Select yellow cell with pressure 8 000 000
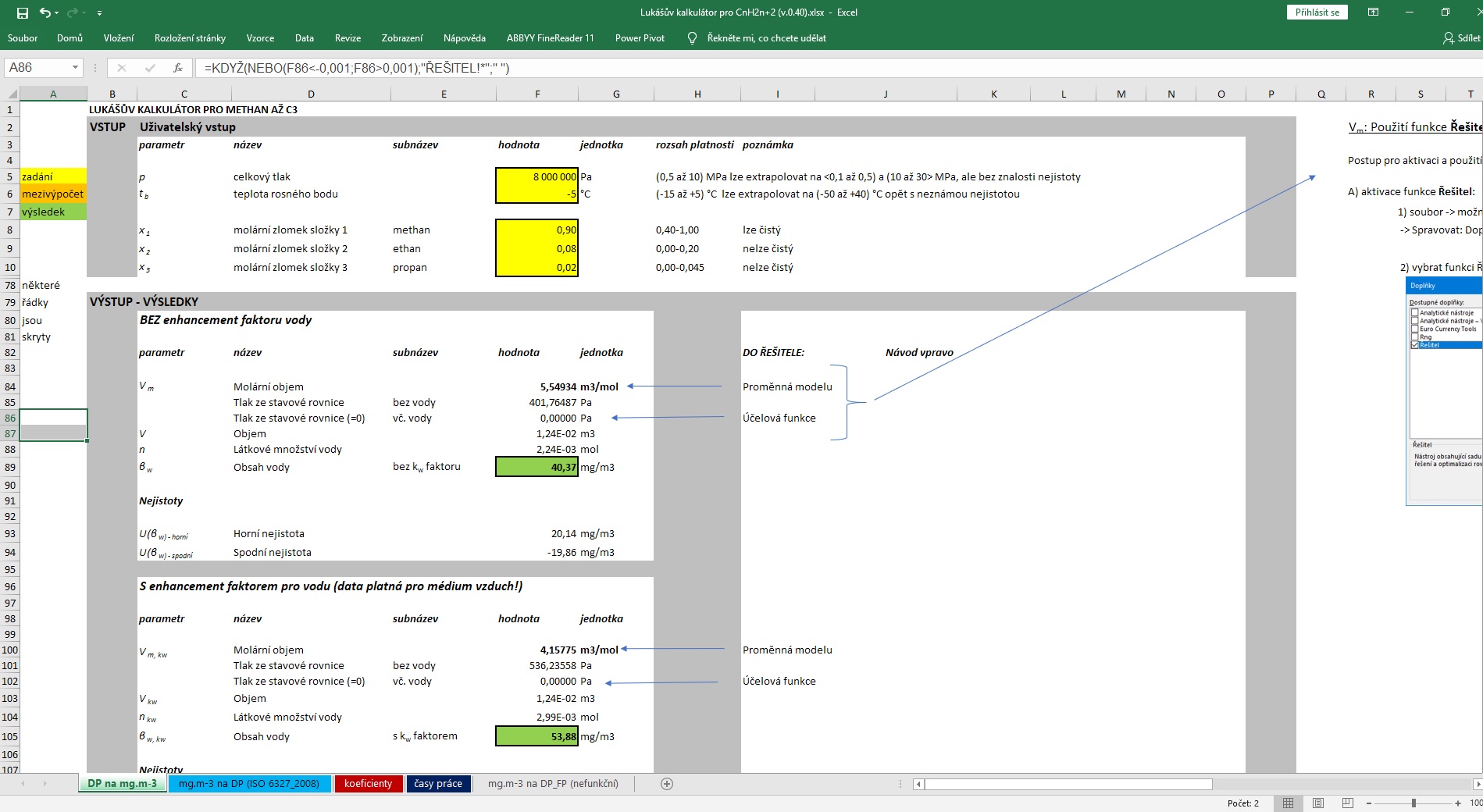 pos(537,176)
